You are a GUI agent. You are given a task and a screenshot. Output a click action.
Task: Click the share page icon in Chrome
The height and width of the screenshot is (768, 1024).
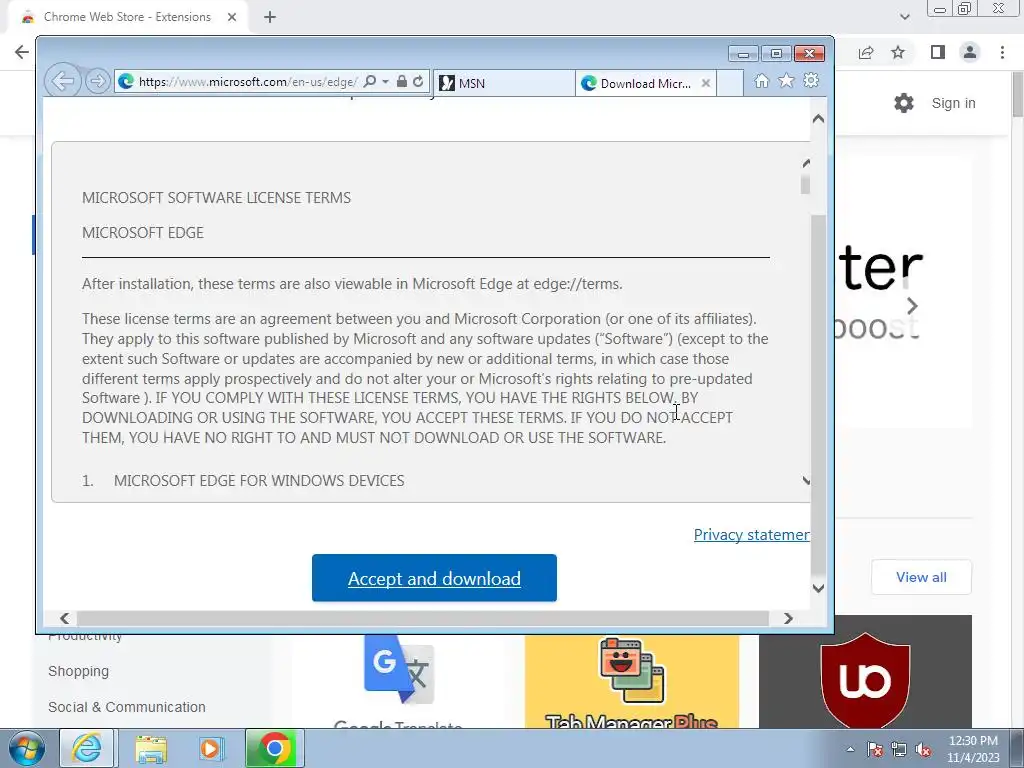pyautogui.click(x=867, y=52)
